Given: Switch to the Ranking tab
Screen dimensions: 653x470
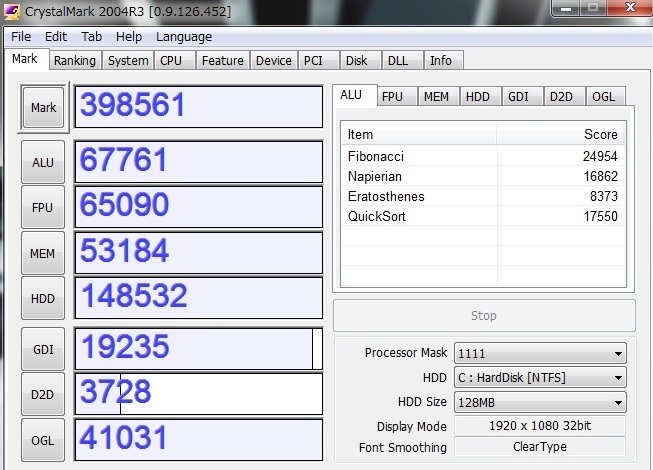Looking at the screenshot, I should (x=75, y=61).
